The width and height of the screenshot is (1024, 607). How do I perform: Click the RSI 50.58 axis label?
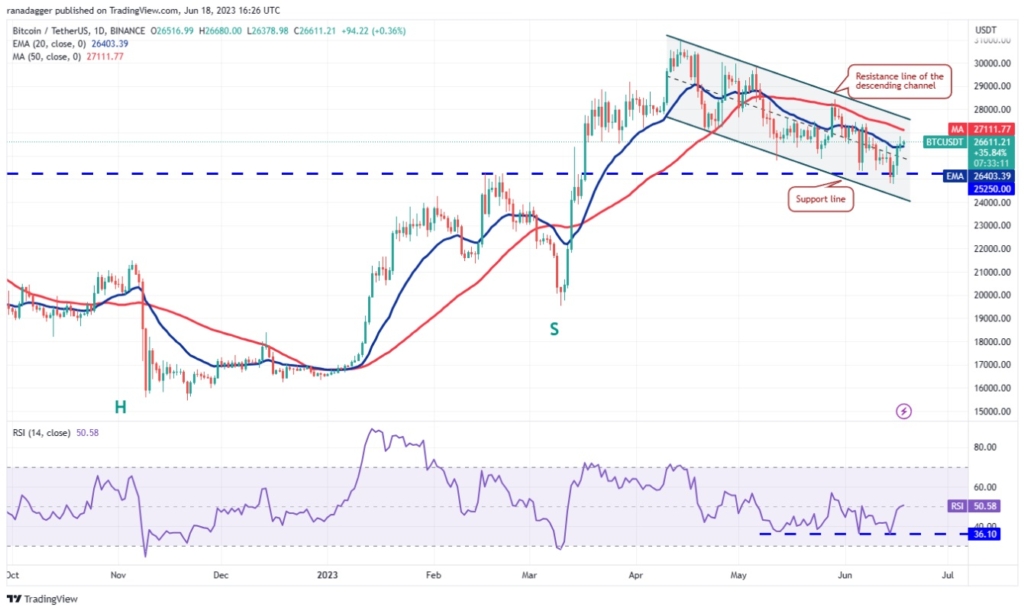point(974,506)
